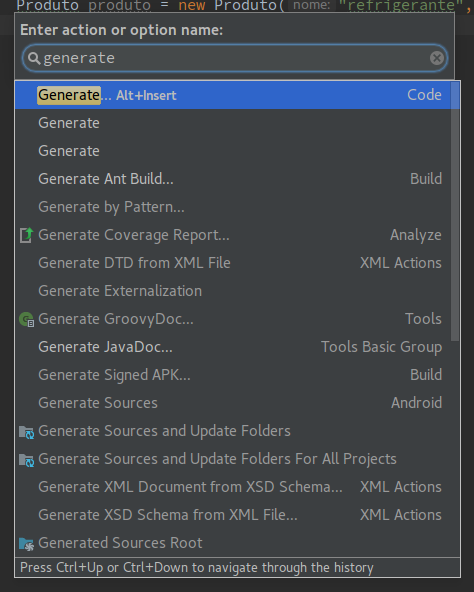
Task: Click inside the action name search field
Action: point(235,58)
